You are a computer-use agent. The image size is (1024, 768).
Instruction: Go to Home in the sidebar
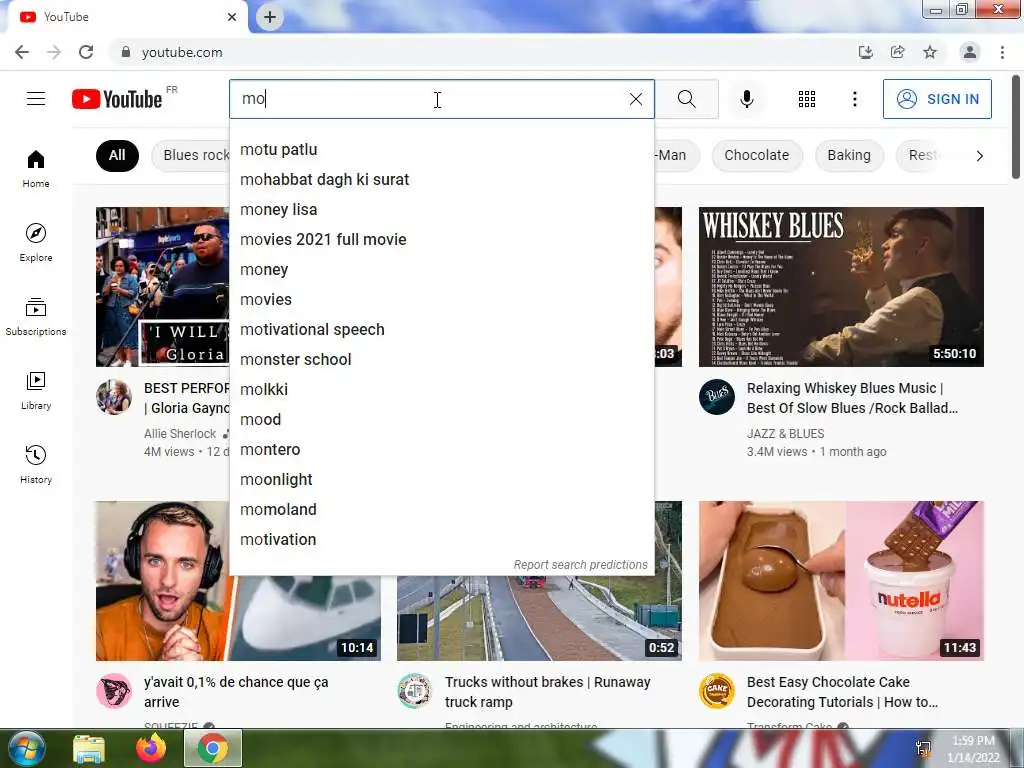point(36,168)
